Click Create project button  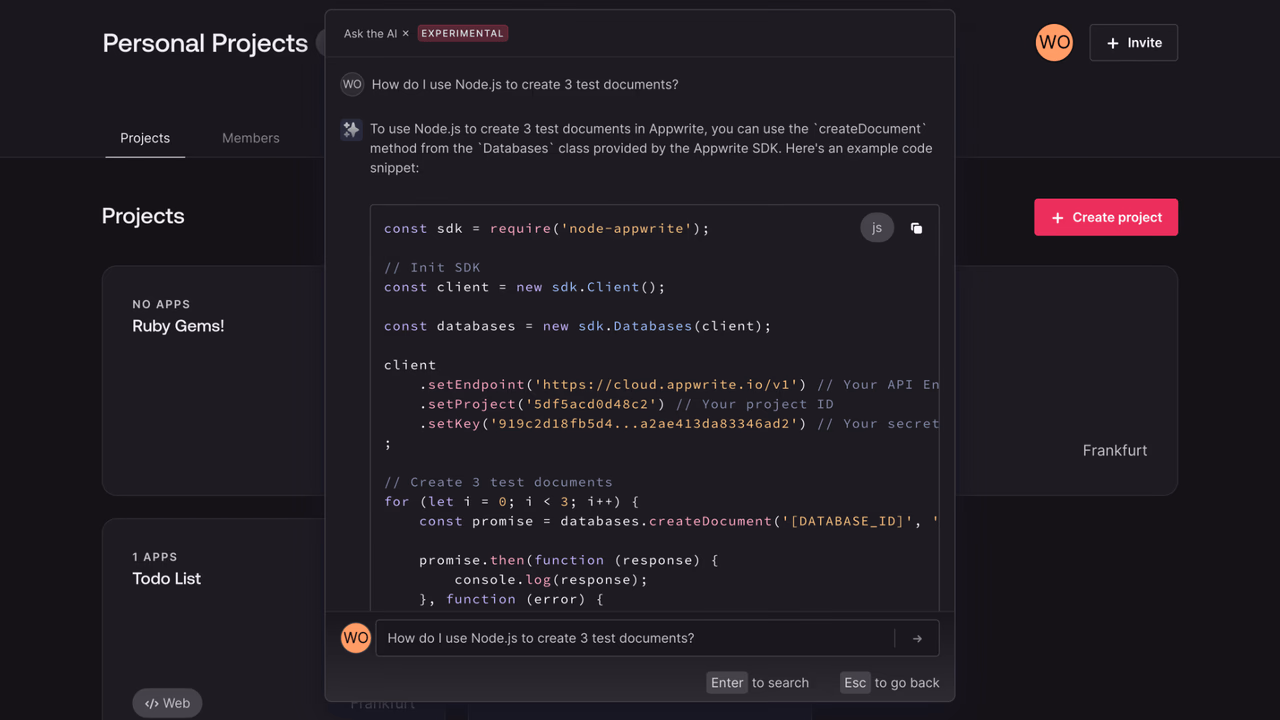(1106, 217)
